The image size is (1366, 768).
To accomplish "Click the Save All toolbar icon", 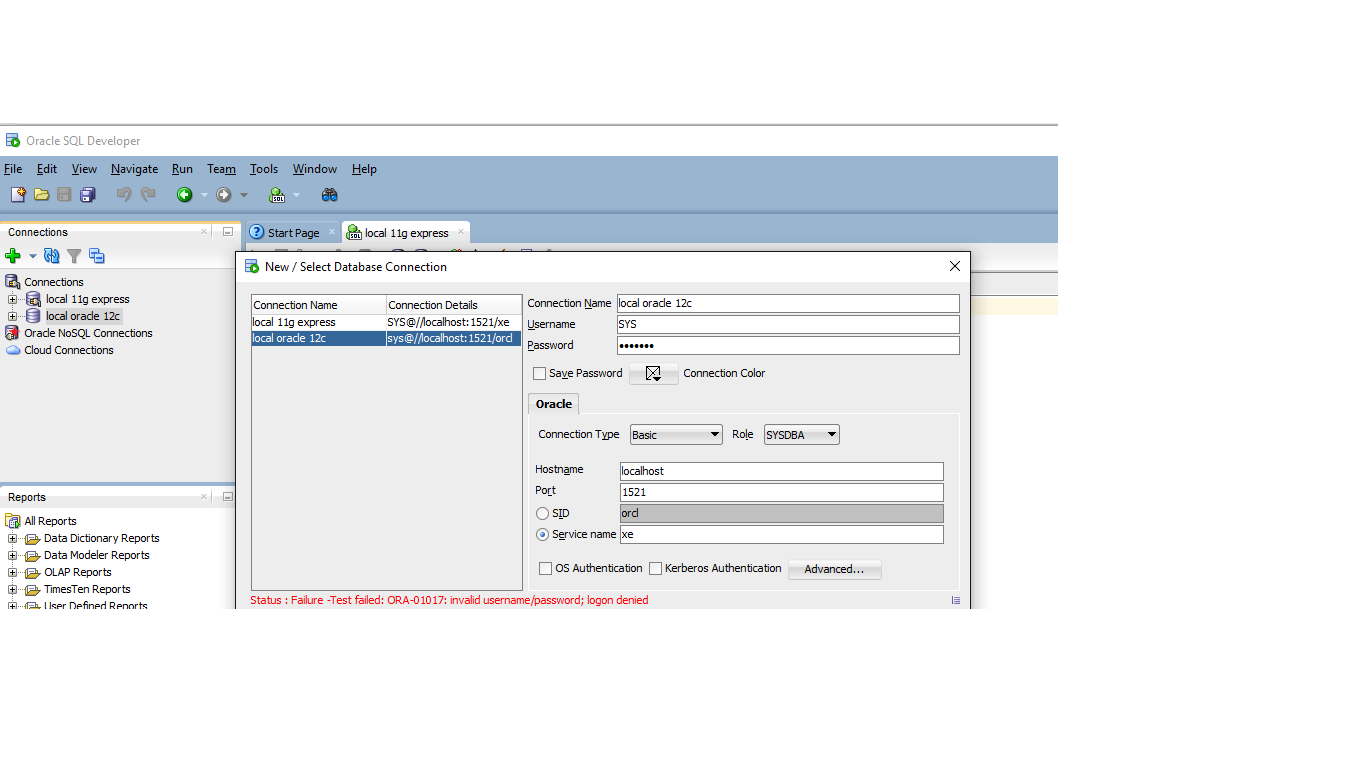I will pyautogui.click(x=88, y=195).
